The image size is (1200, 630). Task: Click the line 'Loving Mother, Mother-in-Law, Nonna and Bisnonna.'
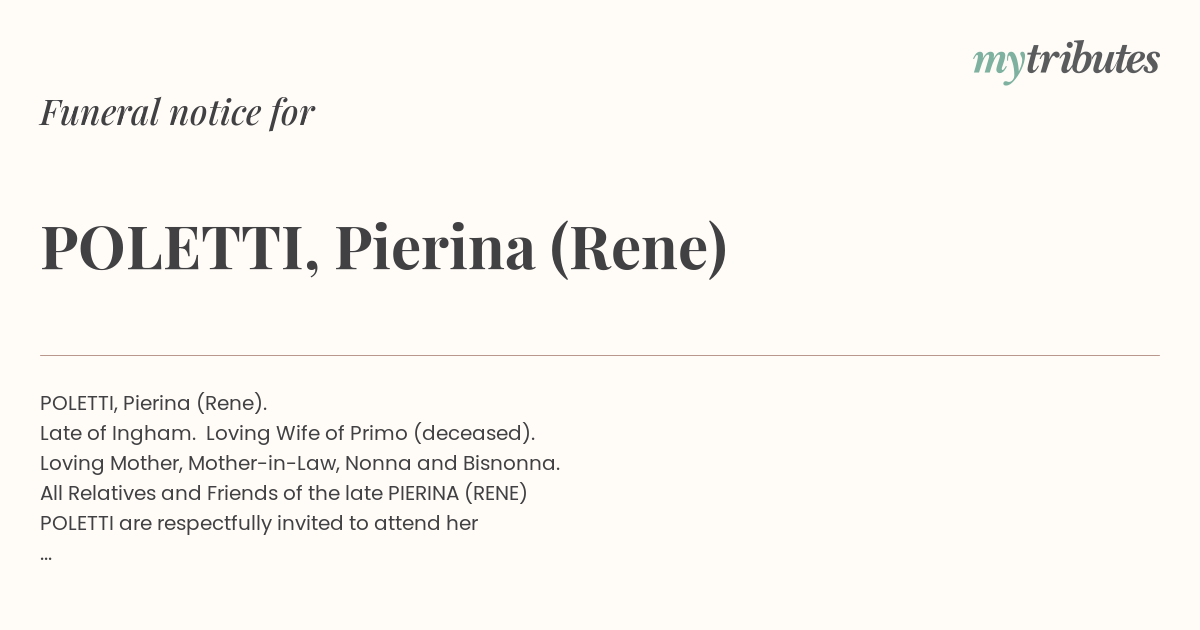300,463
